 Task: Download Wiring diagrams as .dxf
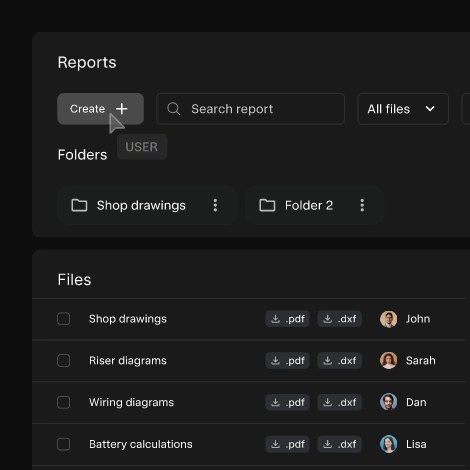point(339,402)
